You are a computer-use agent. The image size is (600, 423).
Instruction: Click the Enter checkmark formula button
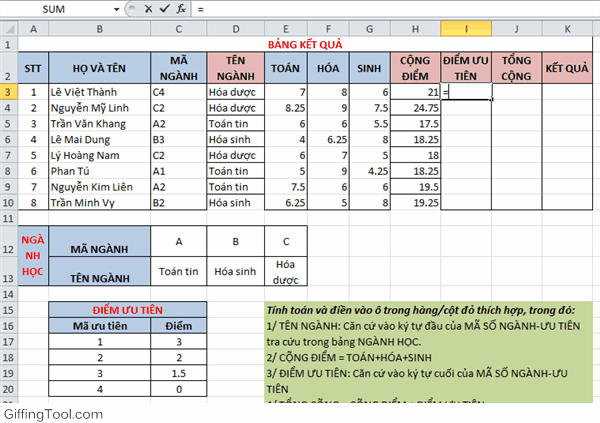(x=164, y=8)
